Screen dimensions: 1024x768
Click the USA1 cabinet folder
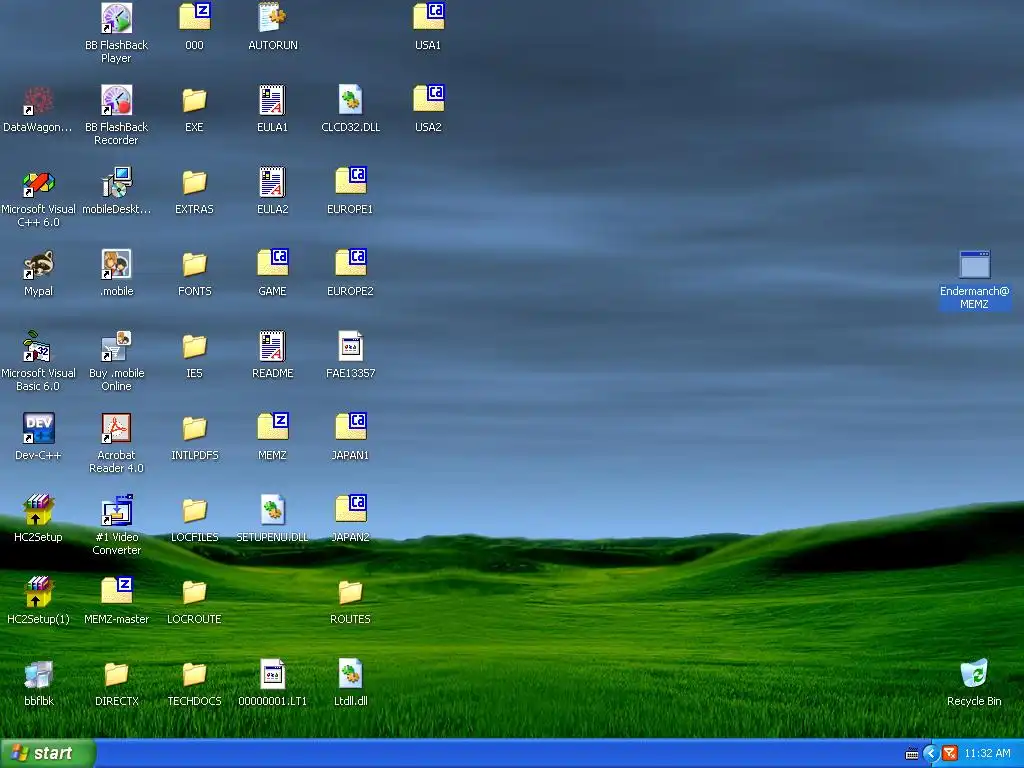(428, 18)
